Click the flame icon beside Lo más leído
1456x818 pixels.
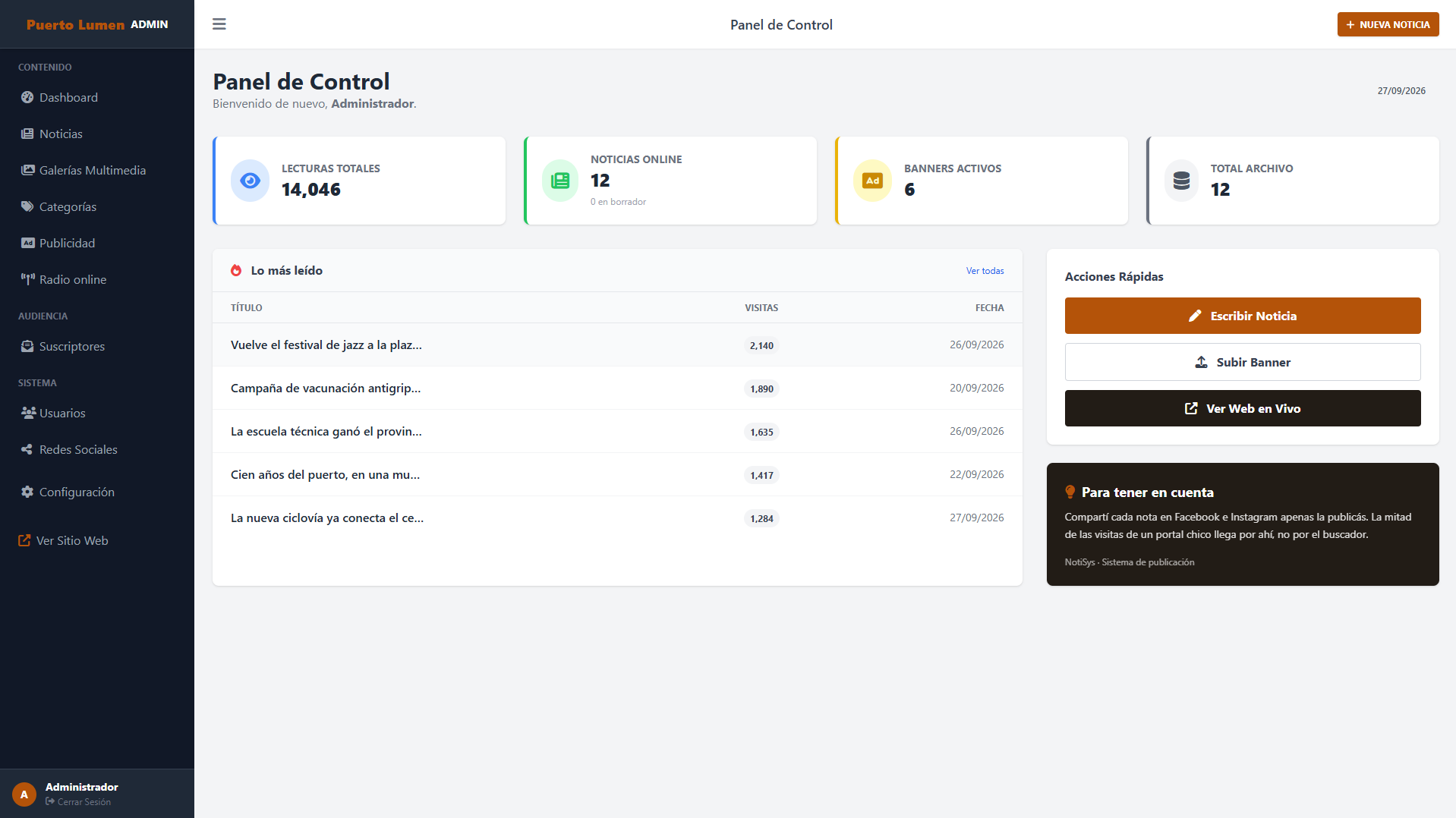tap(236, 270)
